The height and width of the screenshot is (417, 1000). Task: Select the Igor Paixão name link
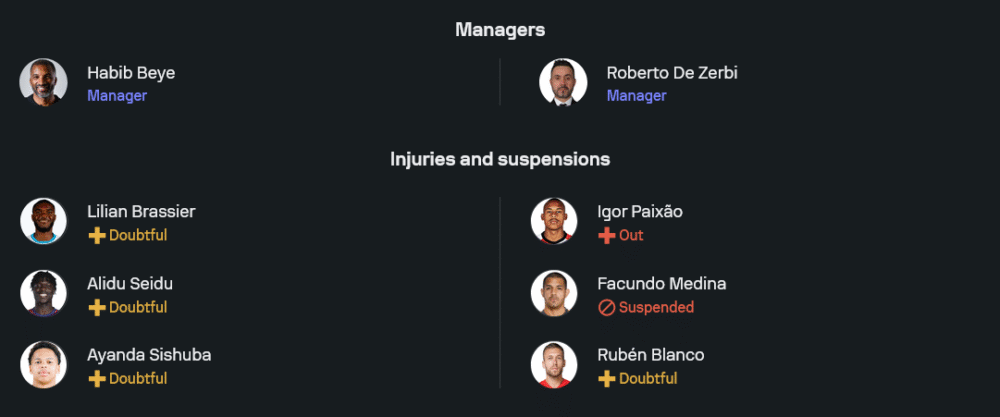click(x=640, y=212)
